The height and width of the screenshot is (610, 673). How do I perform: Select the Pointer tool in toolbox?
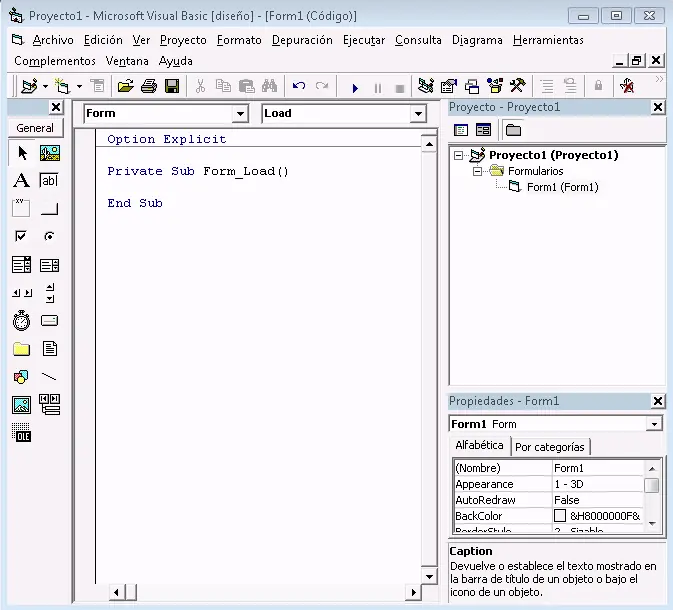[21, 153]
